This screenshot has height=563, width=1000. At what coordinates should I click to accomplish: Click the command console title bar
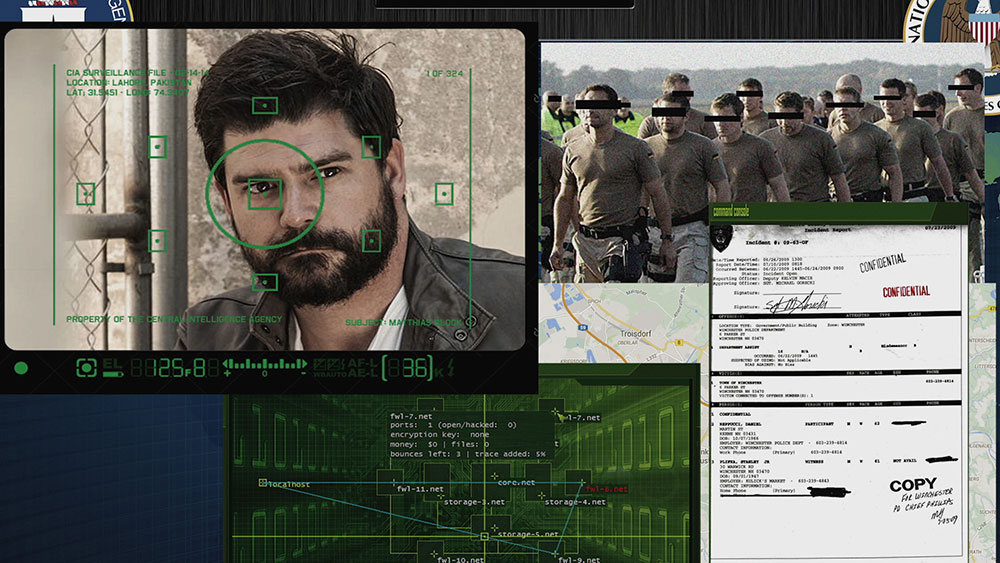(839, 212)
